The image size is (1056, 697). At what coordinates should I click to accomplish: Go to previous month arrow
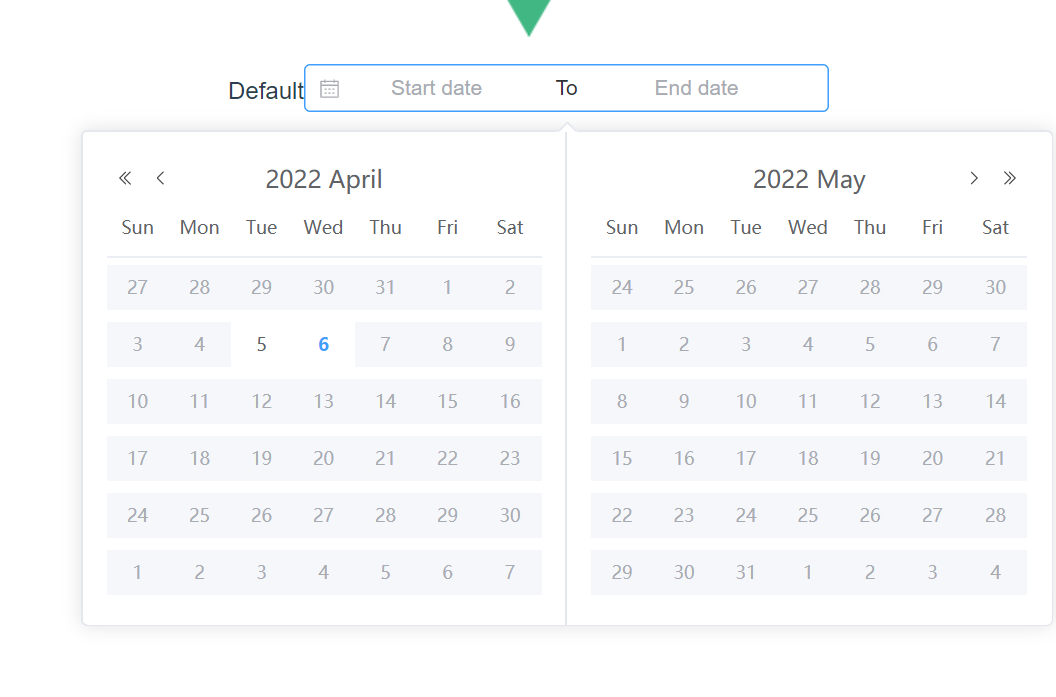[160, 179]
